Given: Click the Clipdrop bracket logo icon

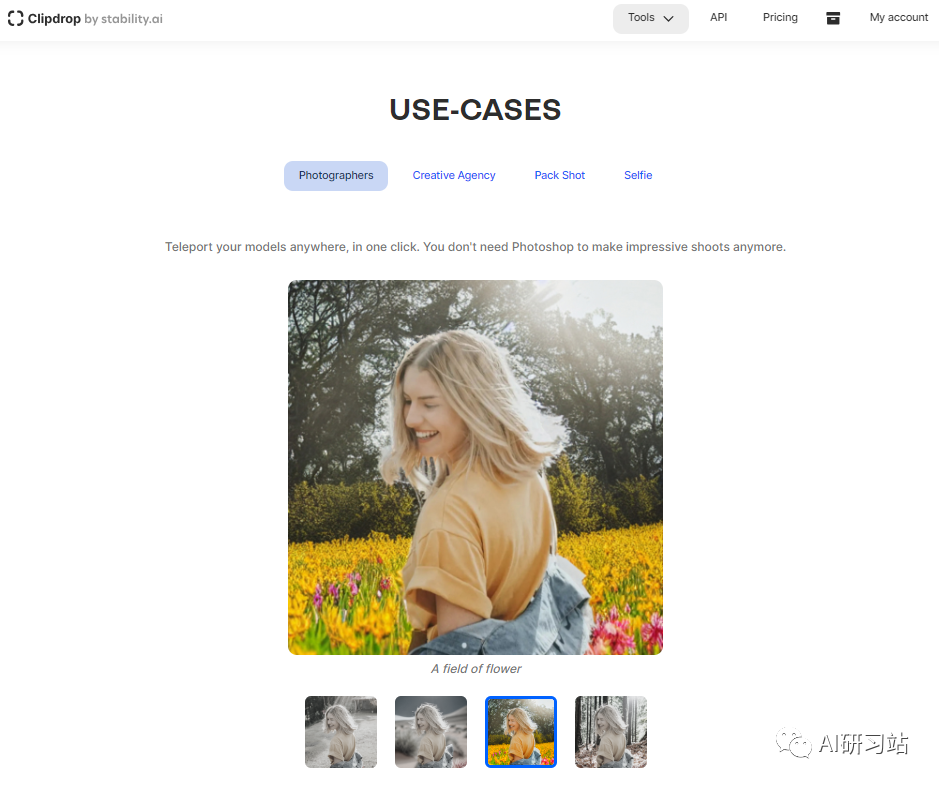Looking at the screenshot, I should click(16, 19).
